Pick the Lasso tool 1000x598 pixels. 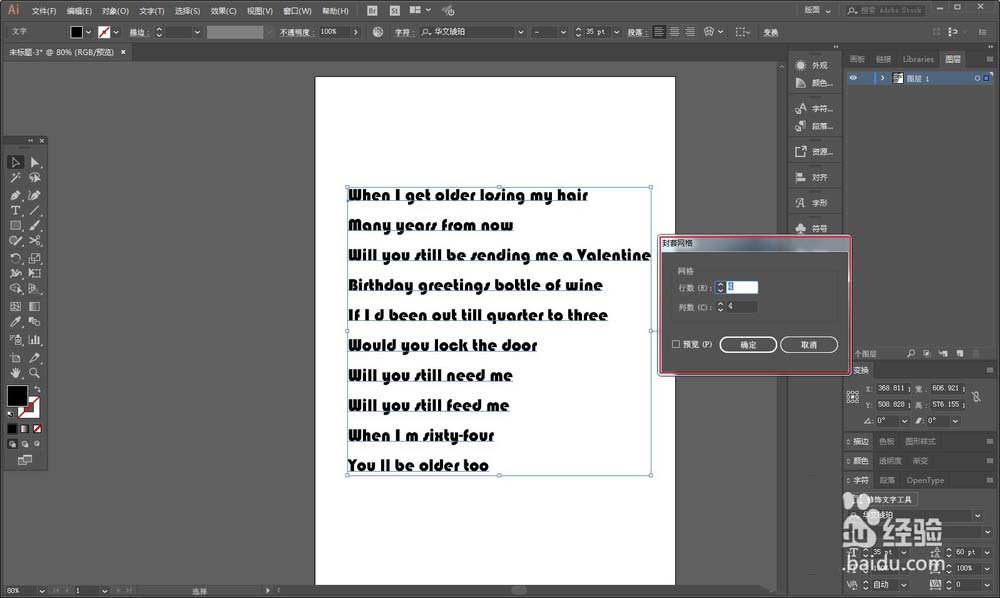coord(34,178)
